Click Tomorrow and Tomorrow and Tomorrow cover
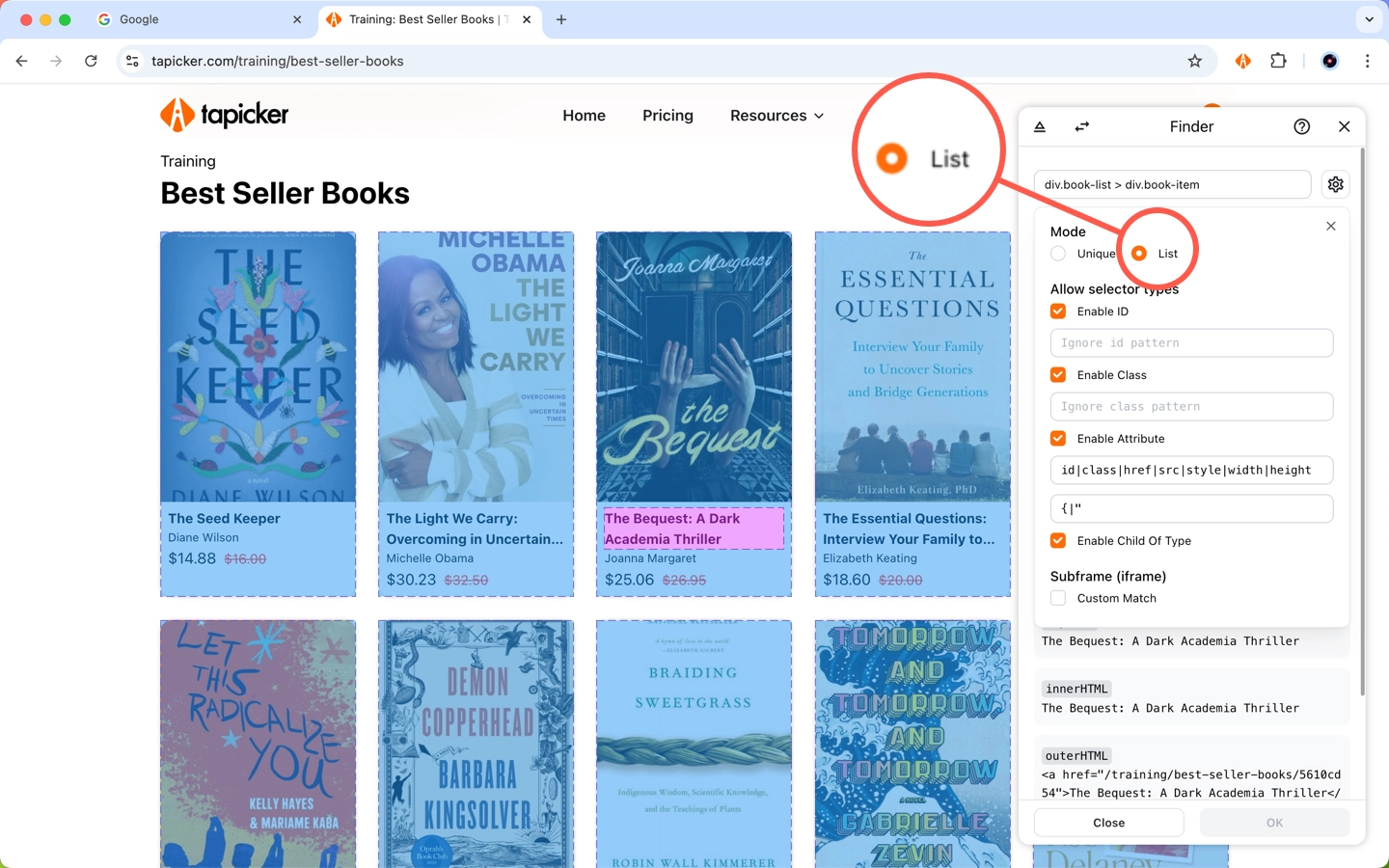1389x868 pixels. pyautogui.click(x=912, y=744)
